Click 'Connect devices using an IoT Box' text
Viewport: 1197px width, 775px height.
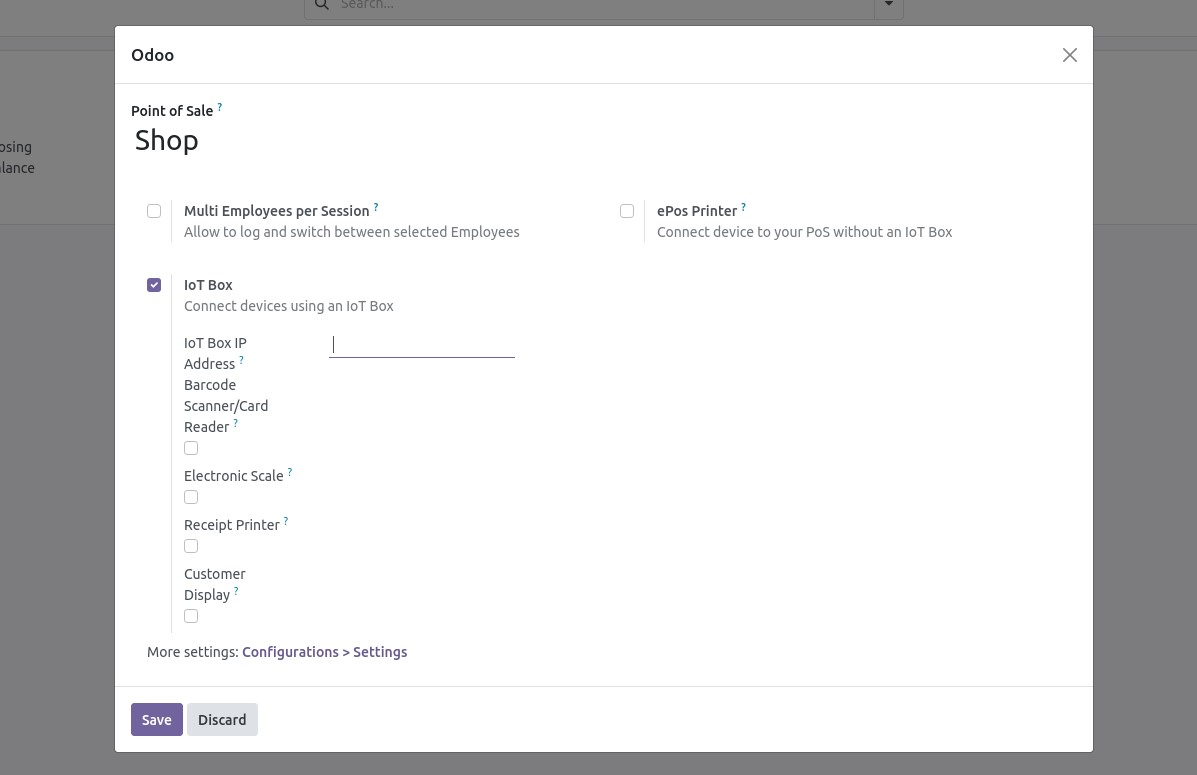pyautogui.click(x=289, y=306)
